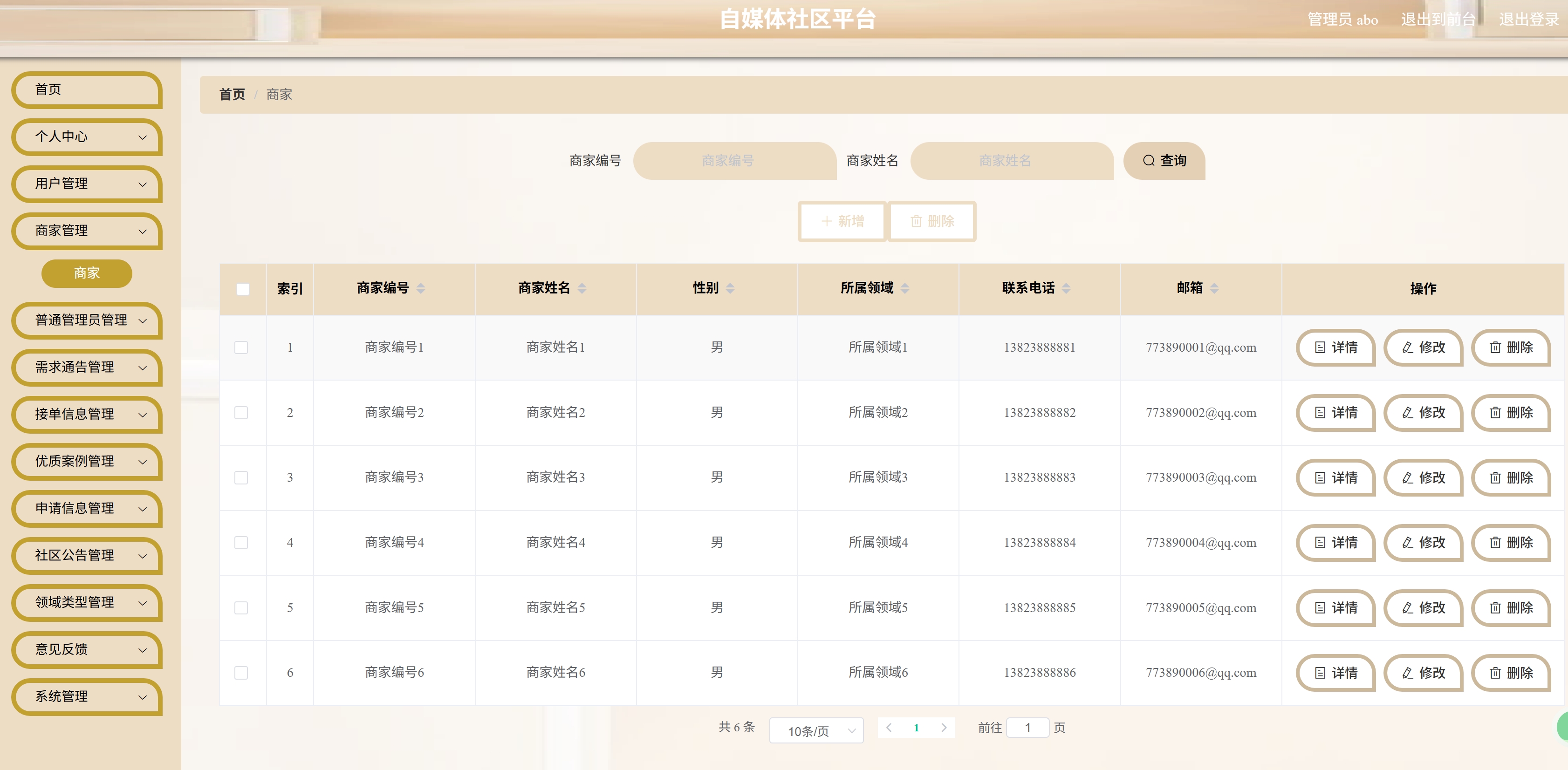Open 首页 in the sidebar

pos(87,89)
